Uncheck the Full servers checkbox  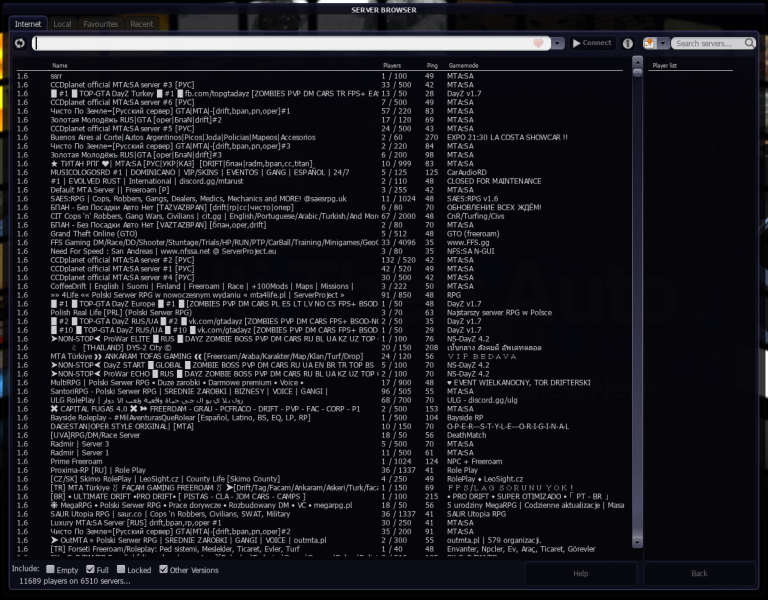pos(89,569)
